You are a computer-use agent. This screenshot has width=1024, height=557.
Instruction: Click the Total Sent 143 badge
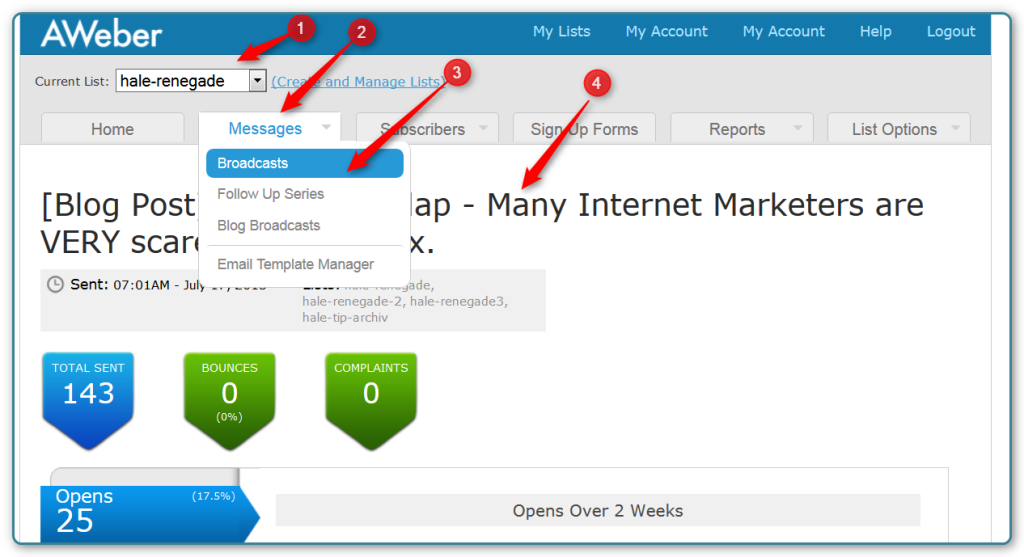[88, 400]
